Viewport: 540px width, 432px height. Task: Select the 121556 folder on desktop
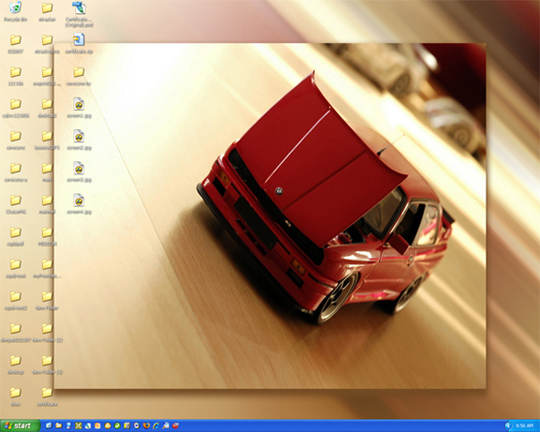(x=15, y=76)
